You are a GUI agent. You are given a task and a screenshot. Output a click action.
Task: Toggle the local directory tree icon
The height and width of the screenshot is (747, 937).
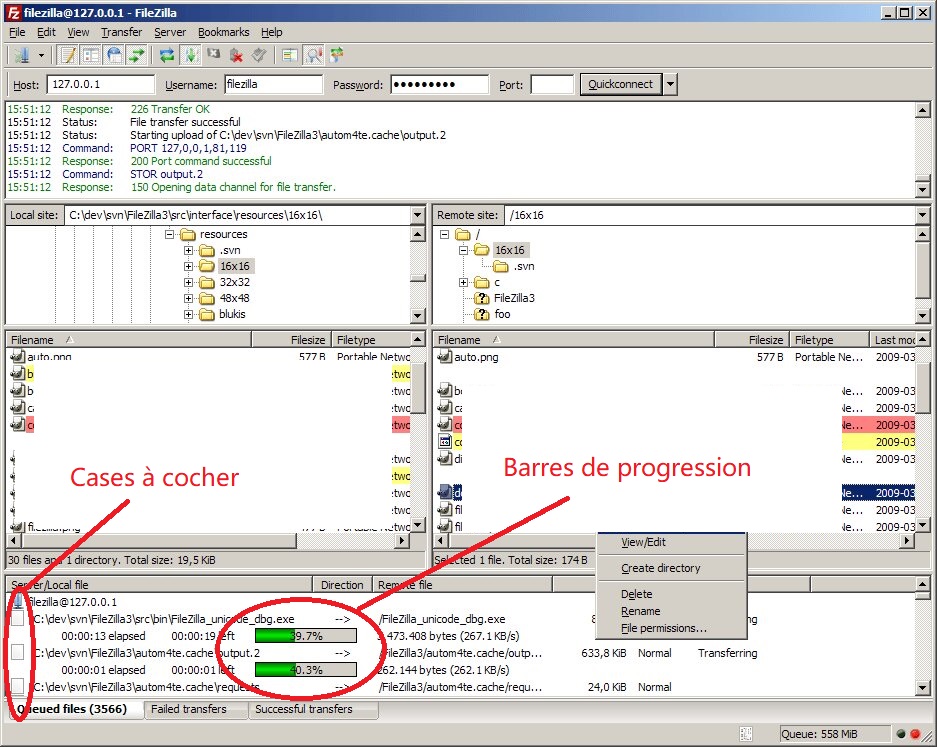[x=91, y=56]
